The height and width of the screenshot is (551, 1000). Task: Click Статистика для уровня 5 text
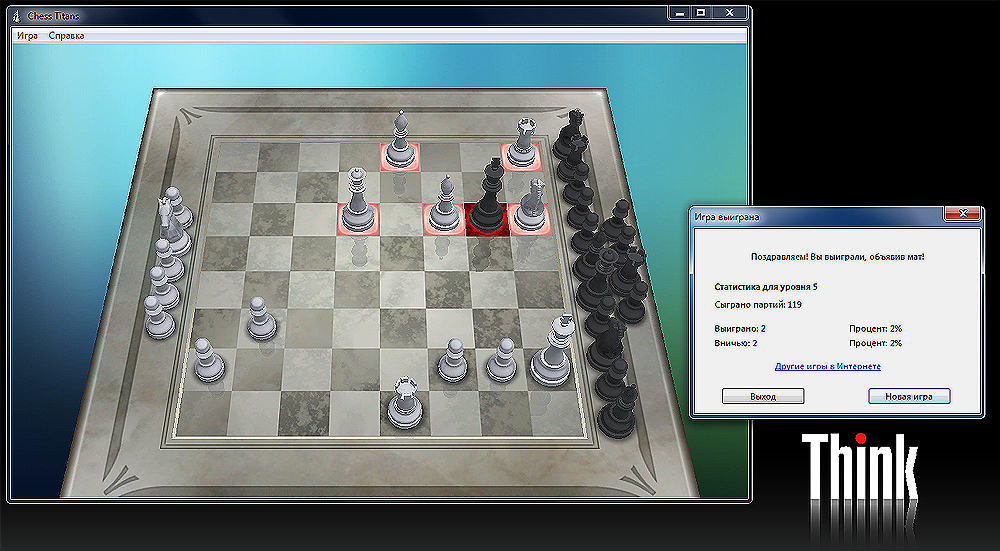click(766, 287)
